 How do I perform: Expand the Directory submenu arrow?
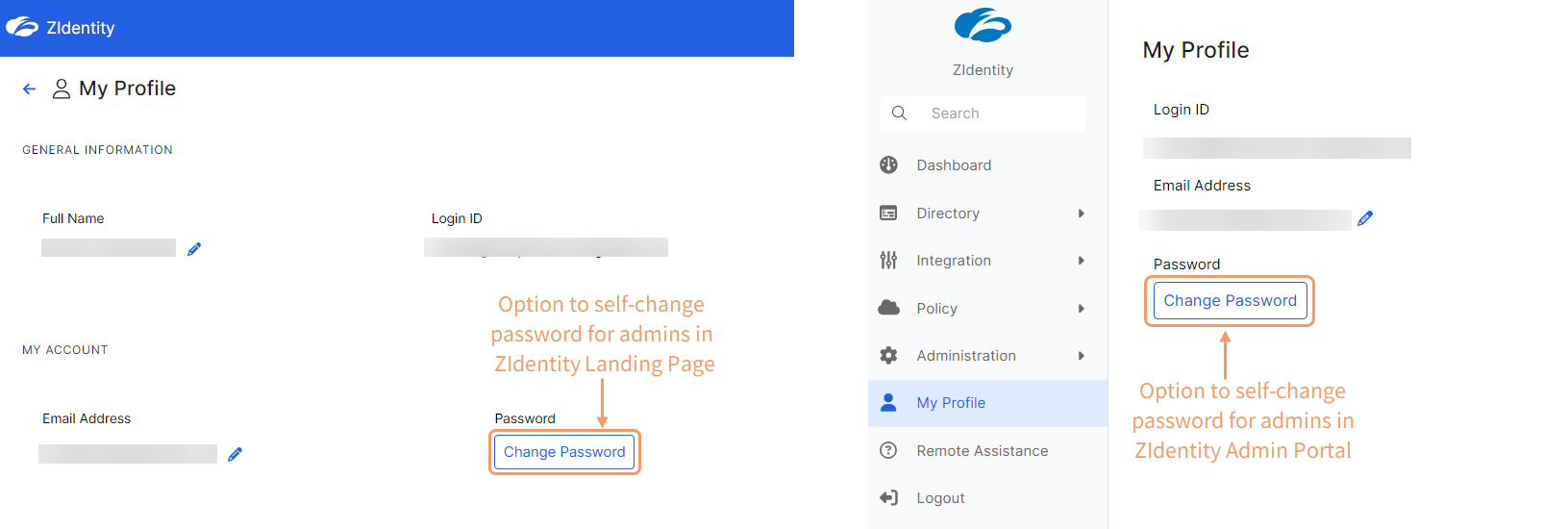pyautogui.click(x=1082, y=214)
